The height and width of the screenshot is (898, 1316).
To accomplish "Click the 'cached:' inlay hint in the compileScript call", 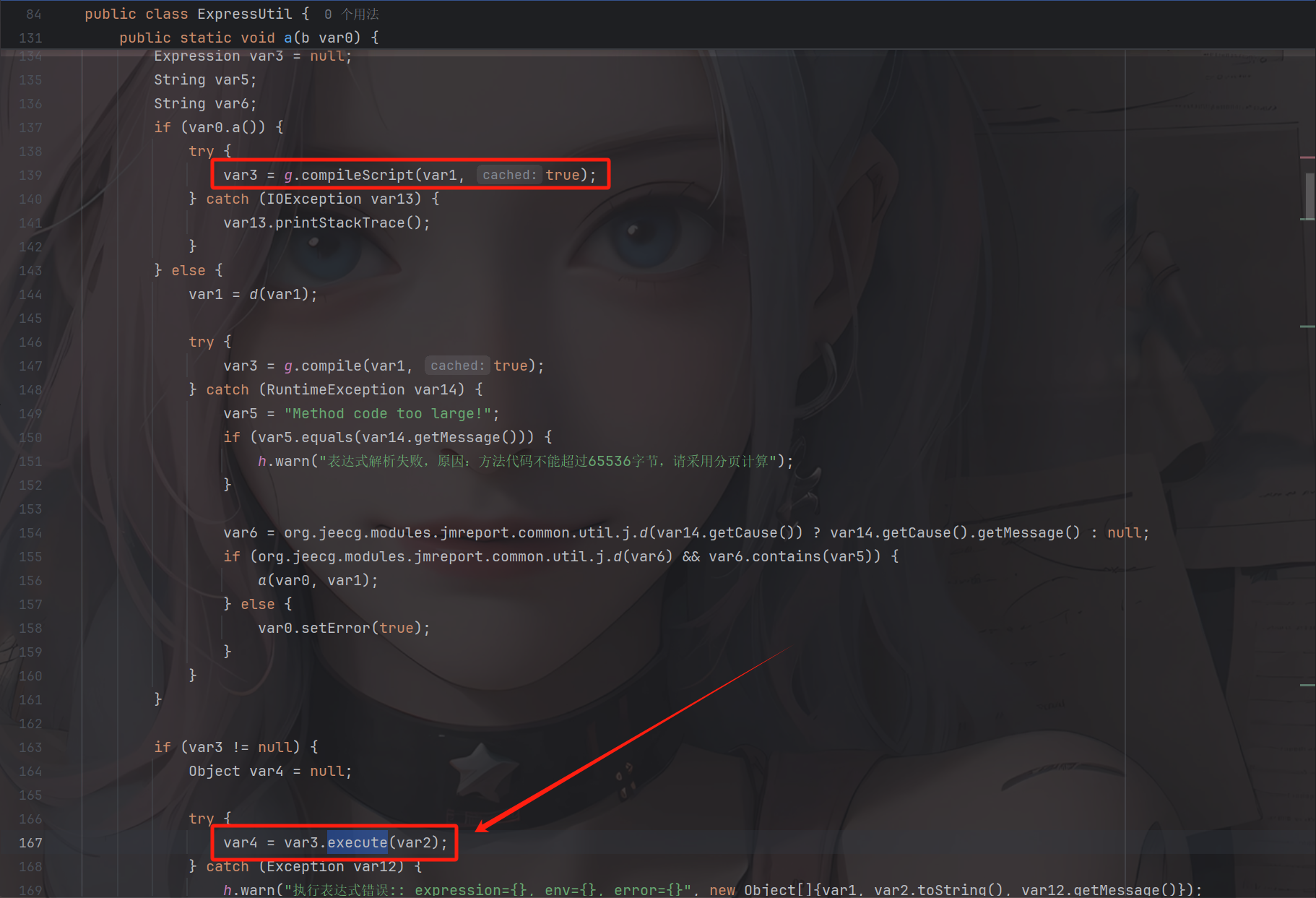I will pos(509,175).
